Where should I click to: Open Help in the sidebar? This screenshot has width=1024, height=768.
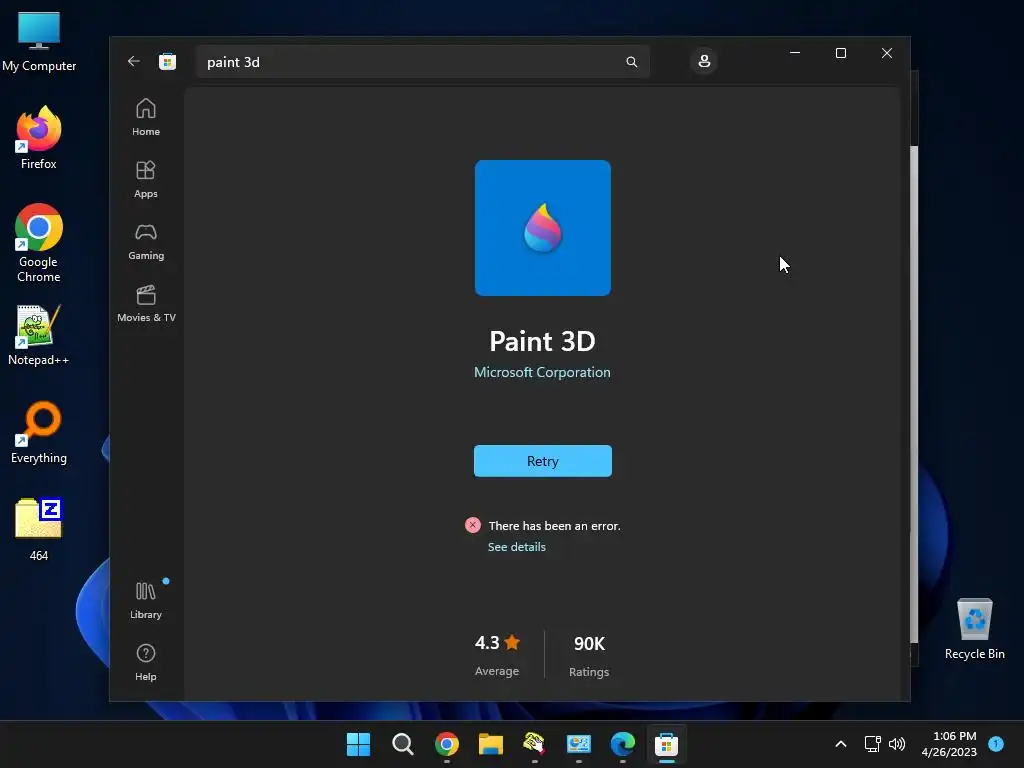pos(146,662)
